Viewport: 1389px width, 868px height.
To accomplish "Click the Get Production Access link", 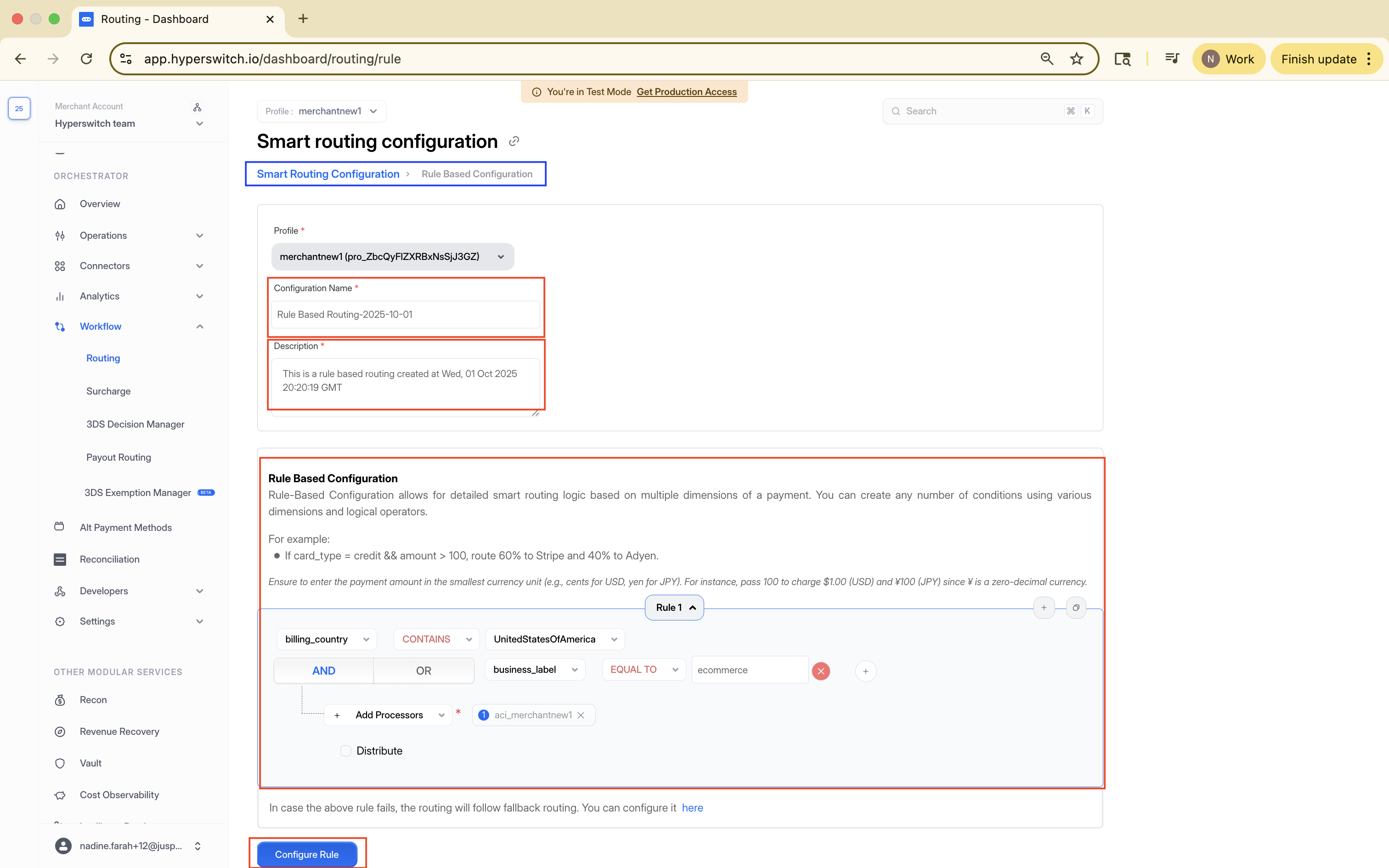I will click(x=687, y=92).
